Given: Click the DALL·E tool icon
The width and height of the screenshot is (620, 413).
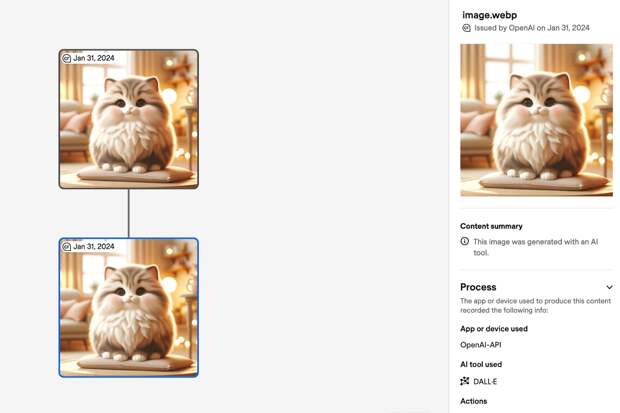Looking at the screenshot, I should pos(465,381).
